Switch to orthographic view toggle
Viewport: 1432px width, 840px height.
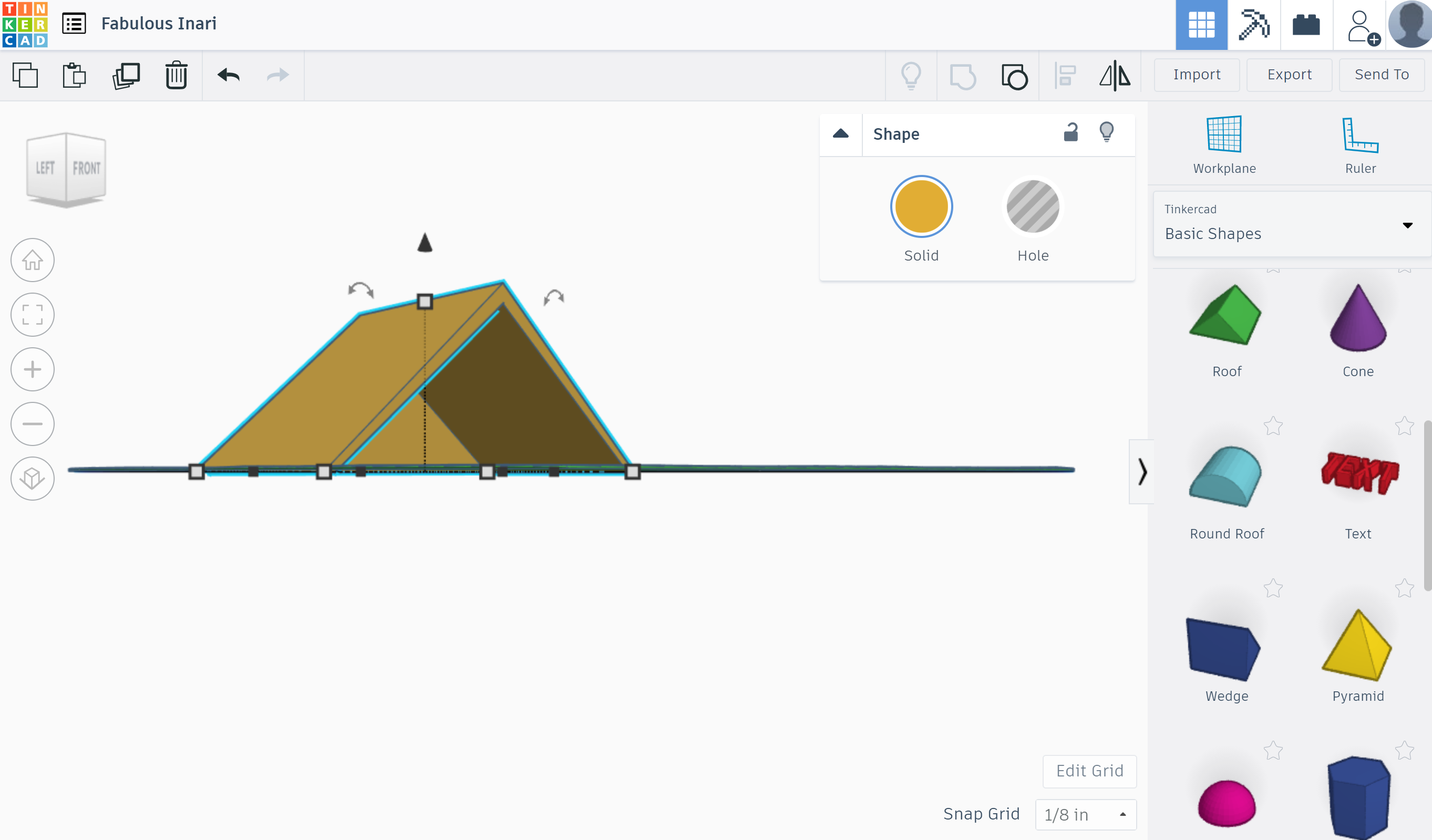(x=33, y=478)
